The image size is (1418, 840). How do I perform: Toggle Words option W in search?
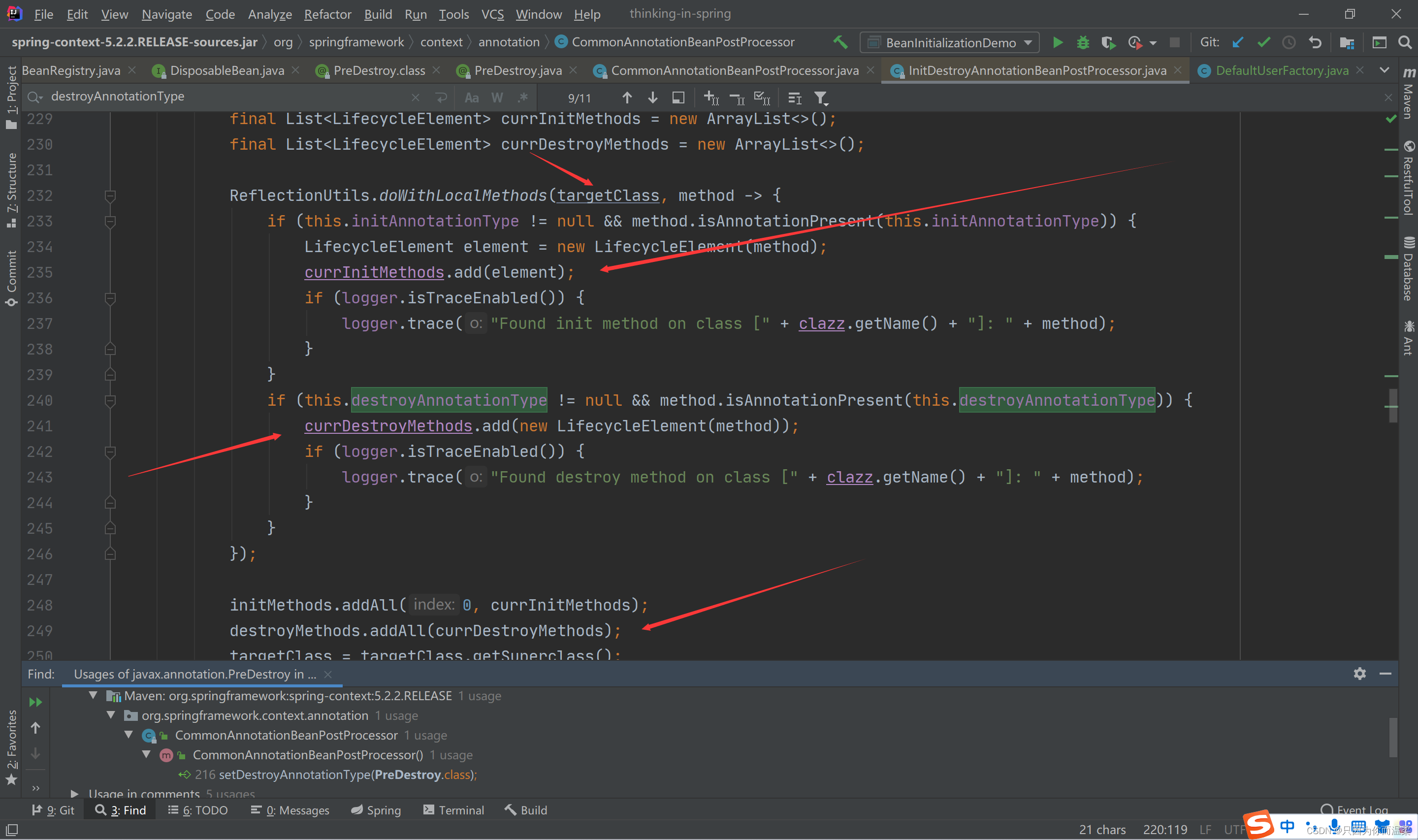click(497, 98)
